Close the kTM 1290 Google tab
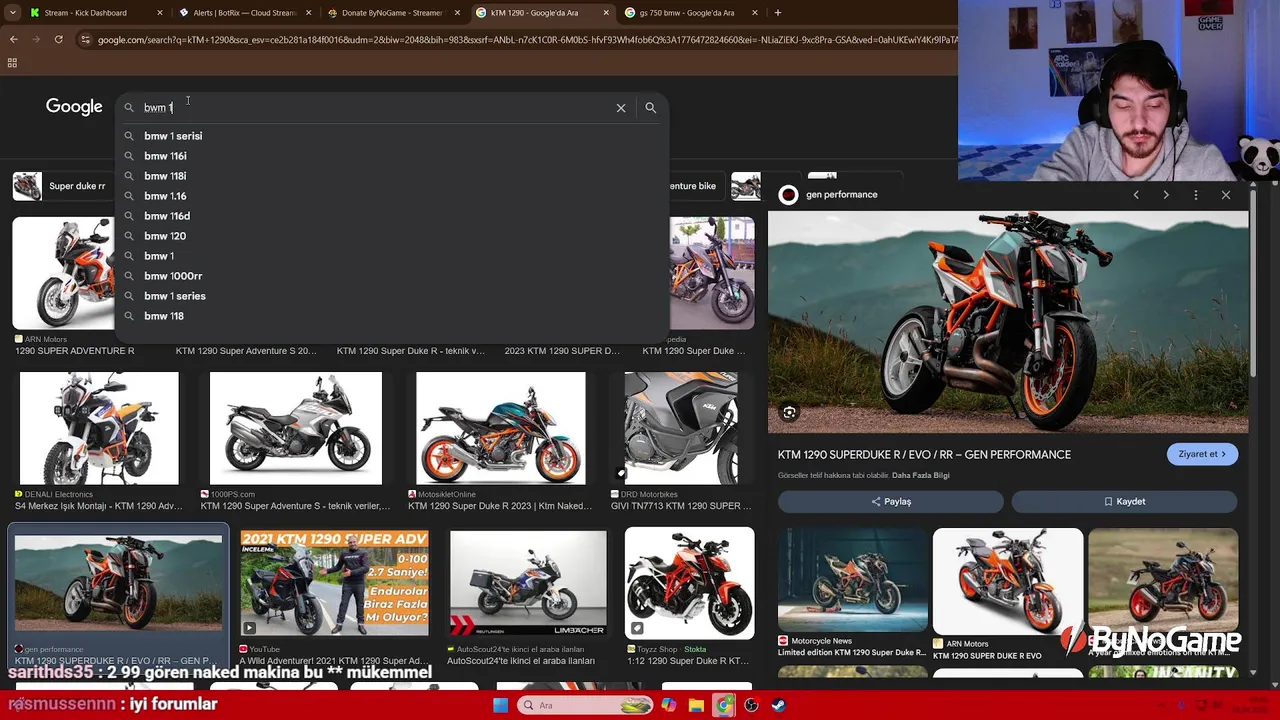This screenshot has width=1280, height=720. (605, 13)
